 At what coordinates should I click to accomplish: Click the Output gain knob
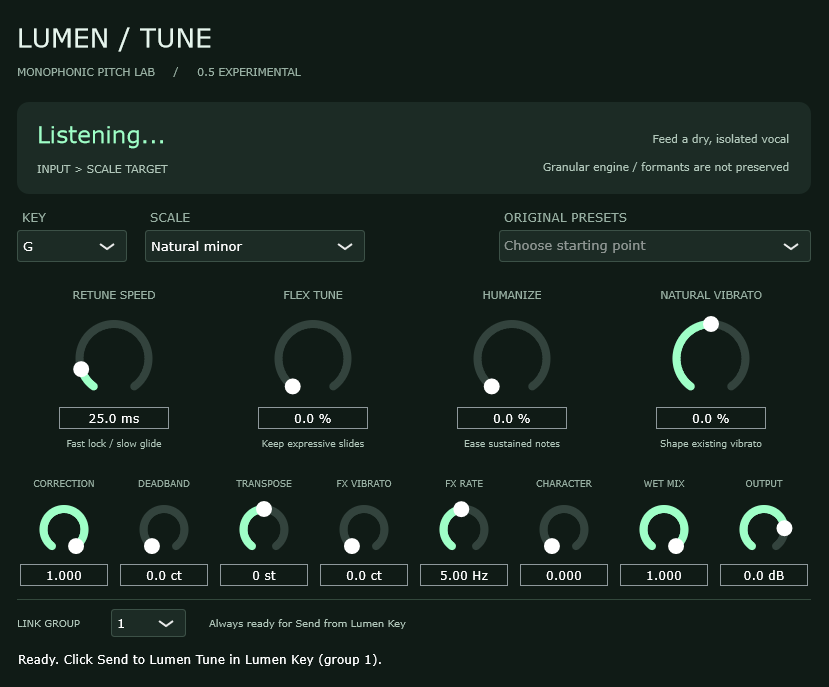(764, 529)
